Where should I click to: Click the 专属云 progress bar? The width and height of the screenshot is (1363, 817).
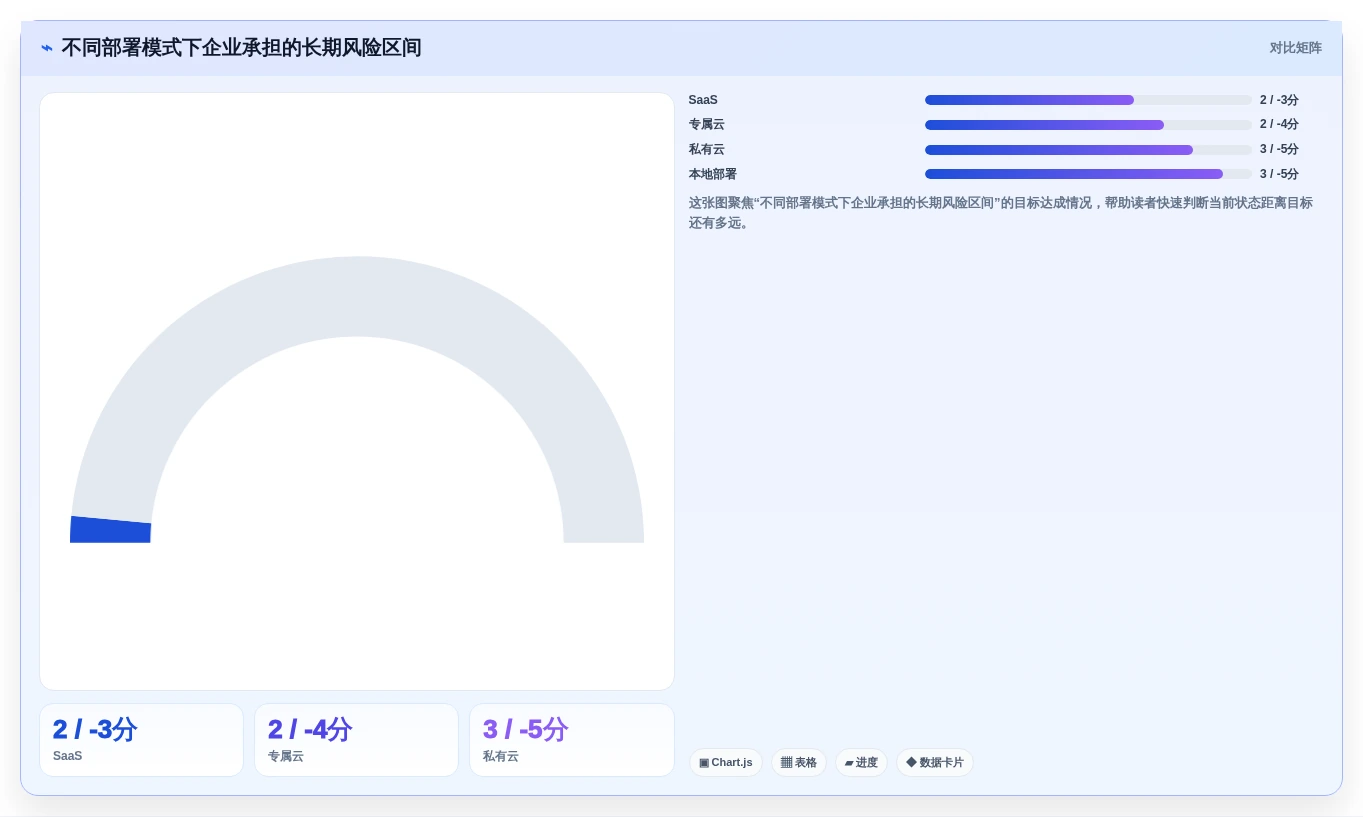click(1088, 125)
